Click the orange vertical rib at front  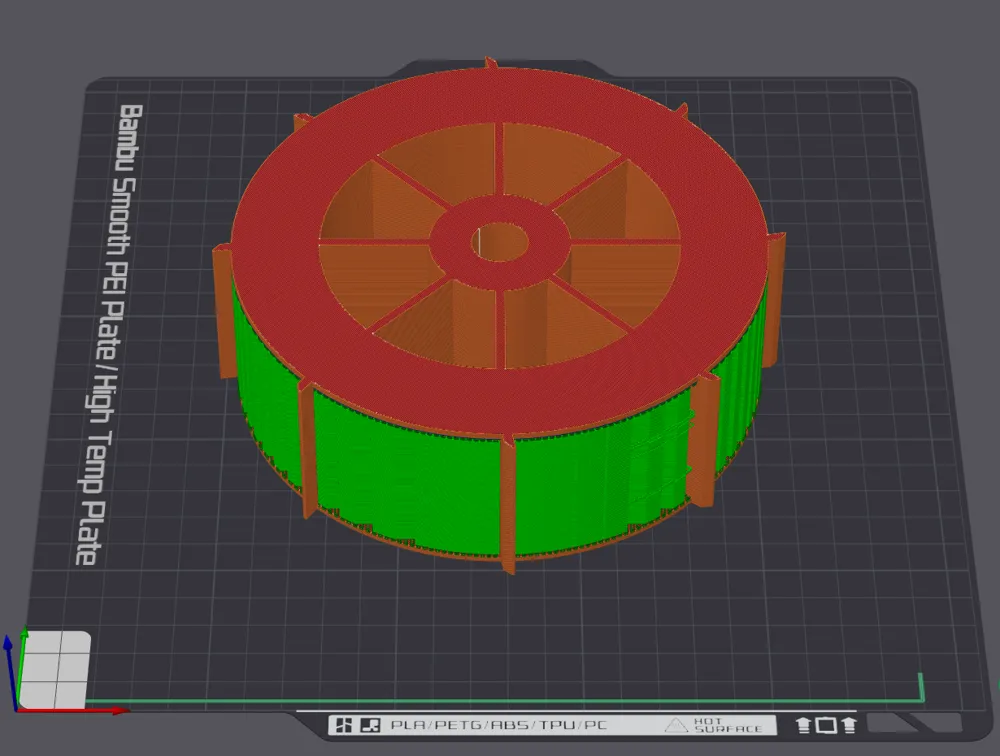(x=508, y=505)
